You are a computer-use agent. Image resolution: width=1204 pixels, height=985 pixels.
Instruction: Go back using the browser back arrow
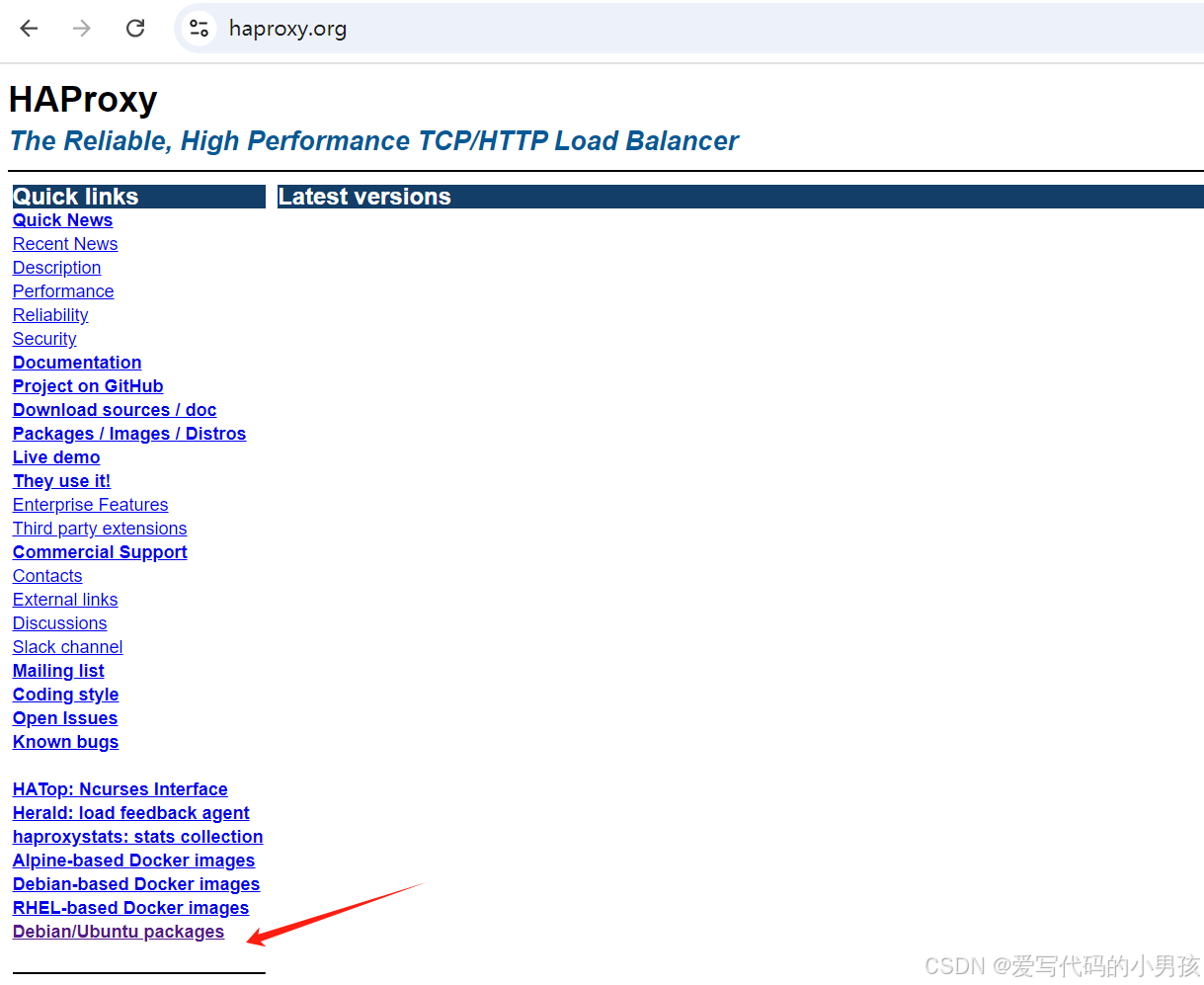29,29
